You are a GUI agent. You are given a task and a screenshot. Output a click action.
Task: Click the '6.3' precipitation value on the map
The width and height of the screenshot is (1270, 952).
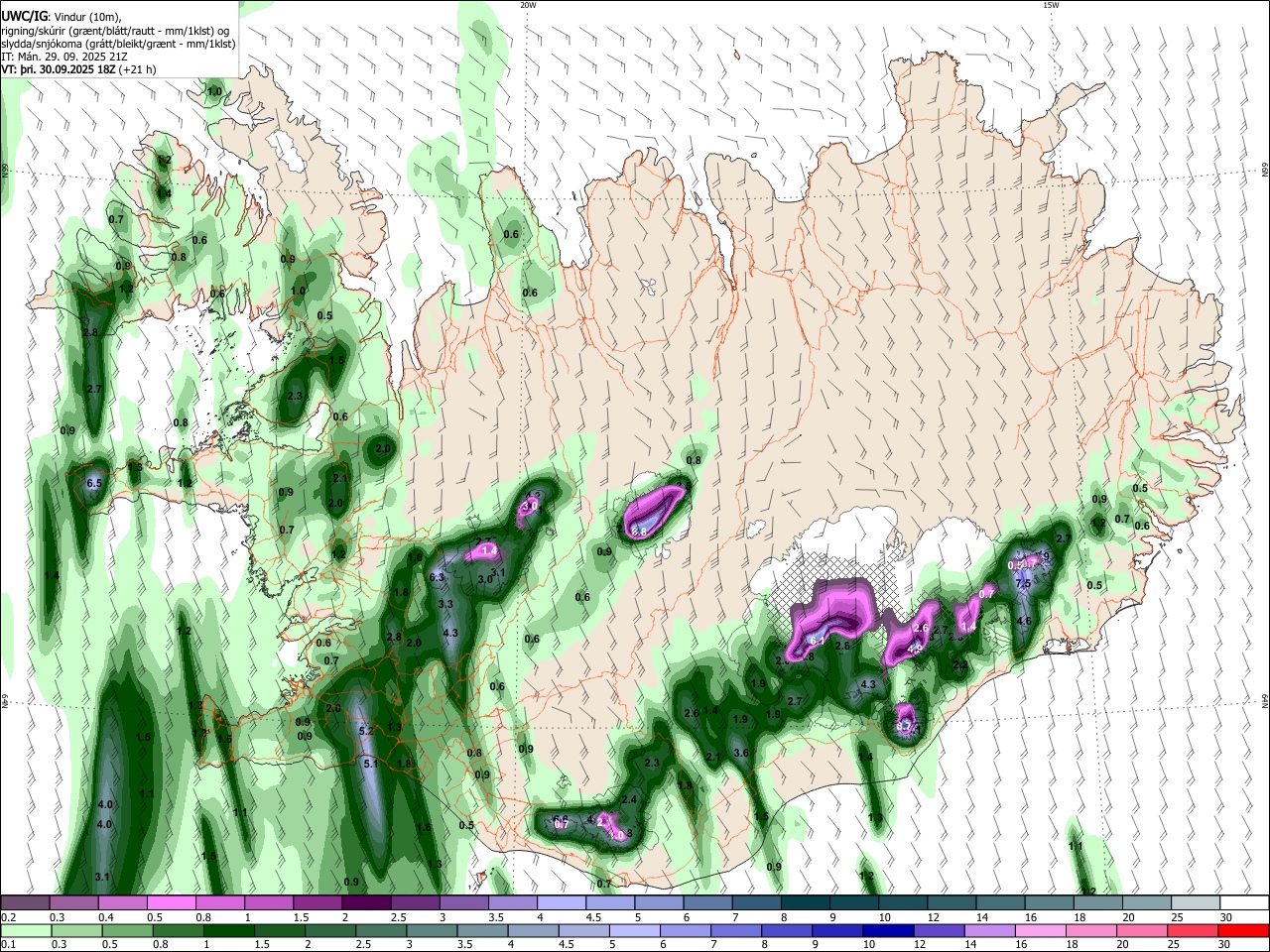point(437,577)
